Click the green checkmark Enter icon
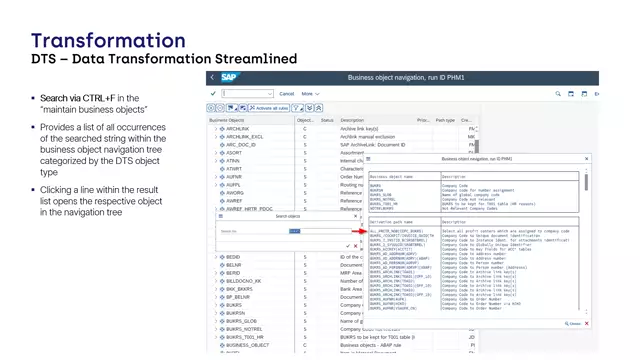 (x=213, y=93)
